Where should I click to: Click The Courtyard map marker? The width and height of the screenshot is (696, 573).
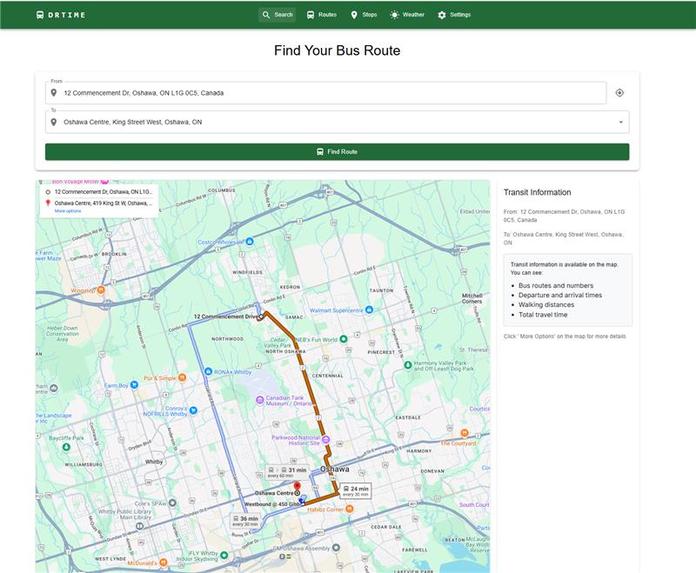(464, 433)
